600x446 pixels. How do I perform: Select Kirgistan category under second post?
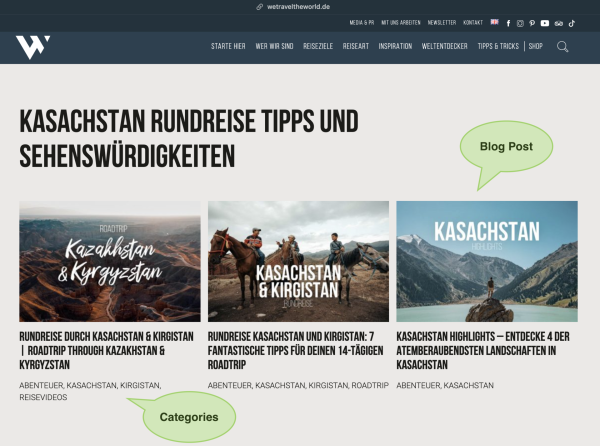click(x=328, y=385)
